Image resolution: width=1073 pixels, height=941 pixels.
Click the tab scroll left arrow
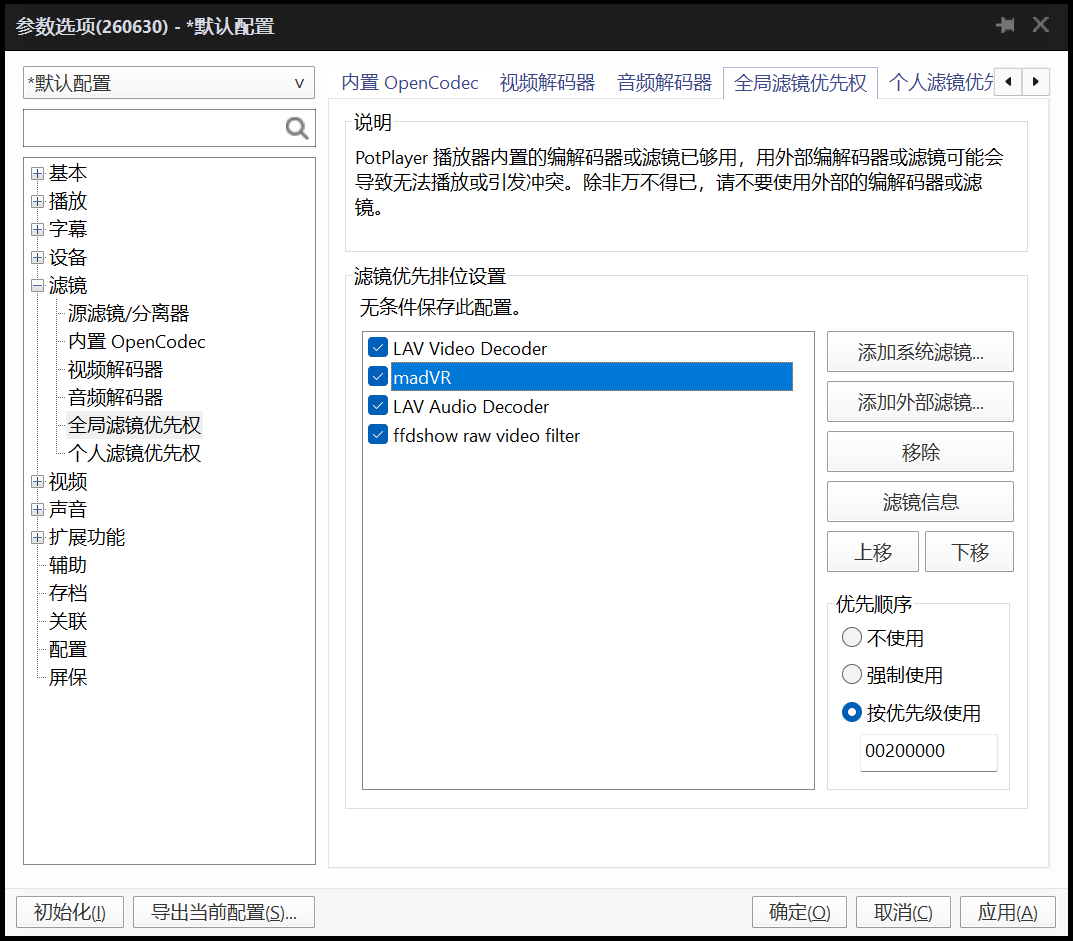pyautogui.click(x=1008, y=82)
